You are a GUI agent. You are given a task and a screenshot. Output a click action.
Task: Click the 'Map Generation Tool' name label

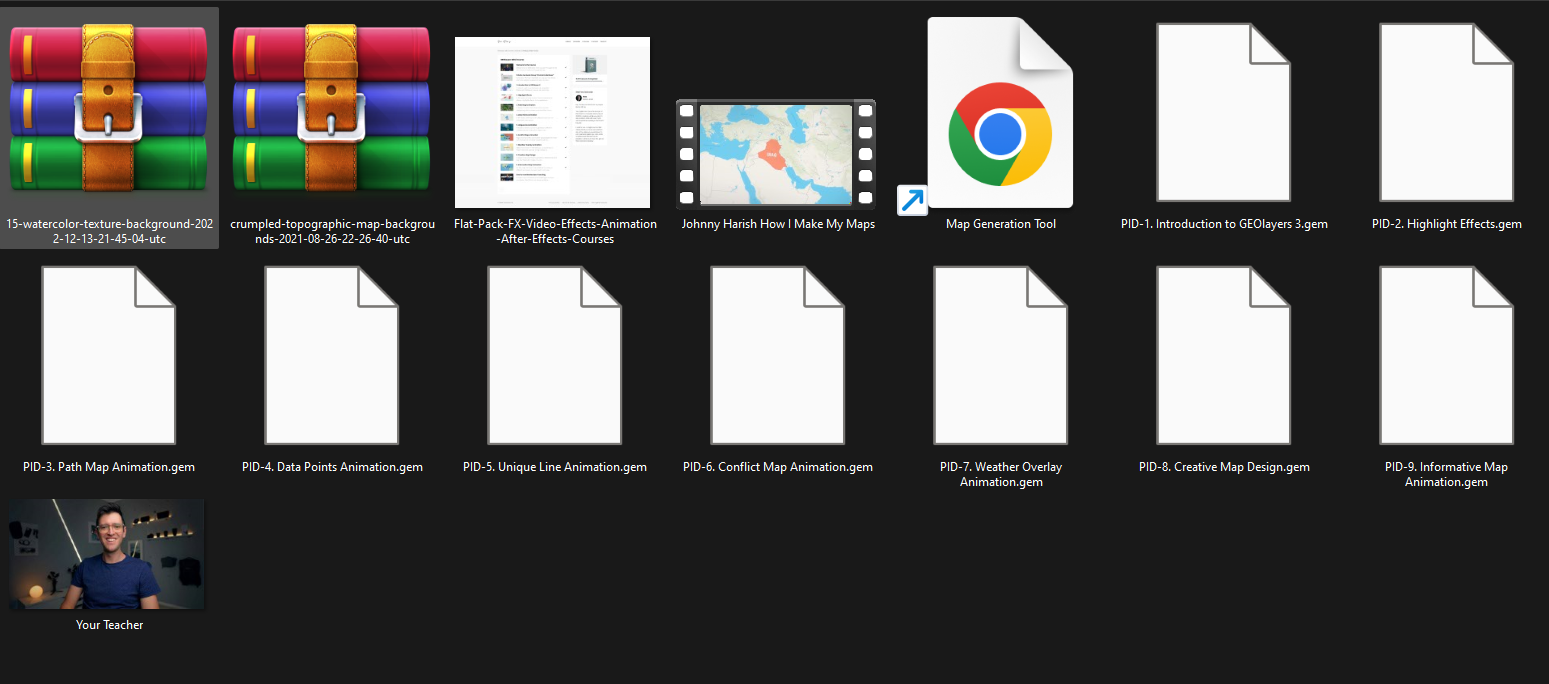pos(1000,224)
